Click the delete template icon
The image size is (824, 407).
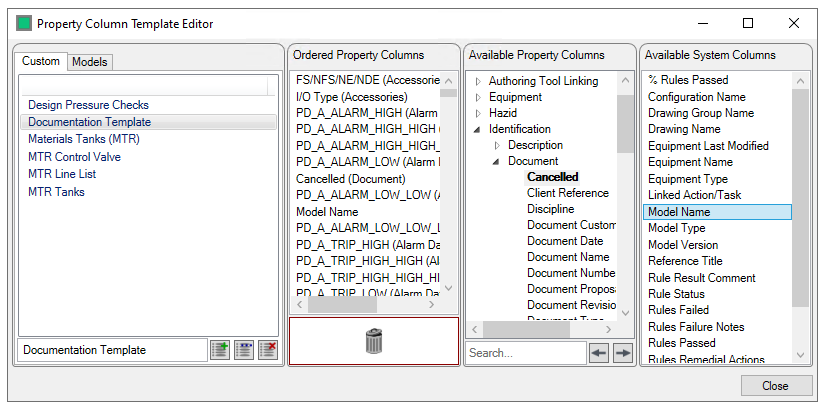(x=267, y=350)
